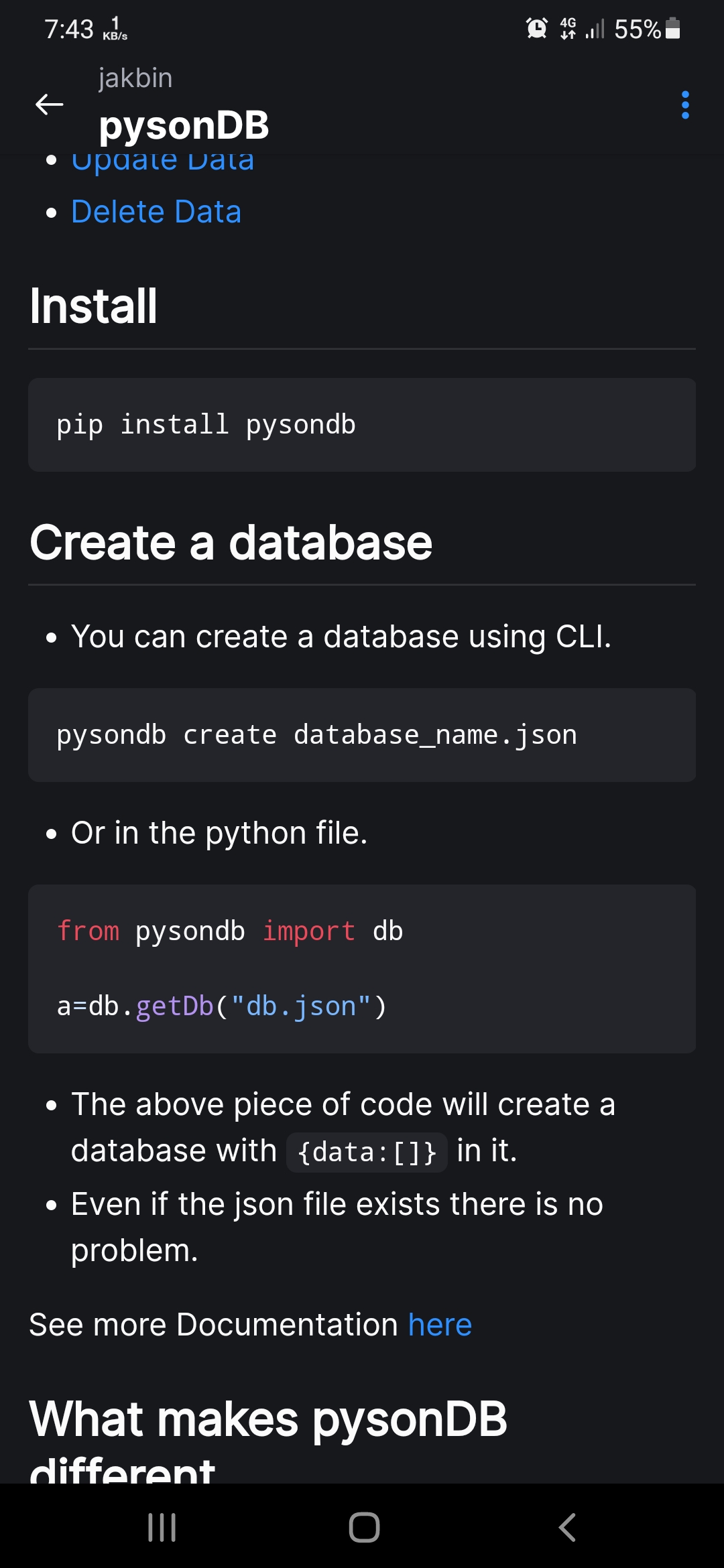This screenshot has width=724, height=1568.
Task: Tap the 4G network indicator
Action: [568, 28]
